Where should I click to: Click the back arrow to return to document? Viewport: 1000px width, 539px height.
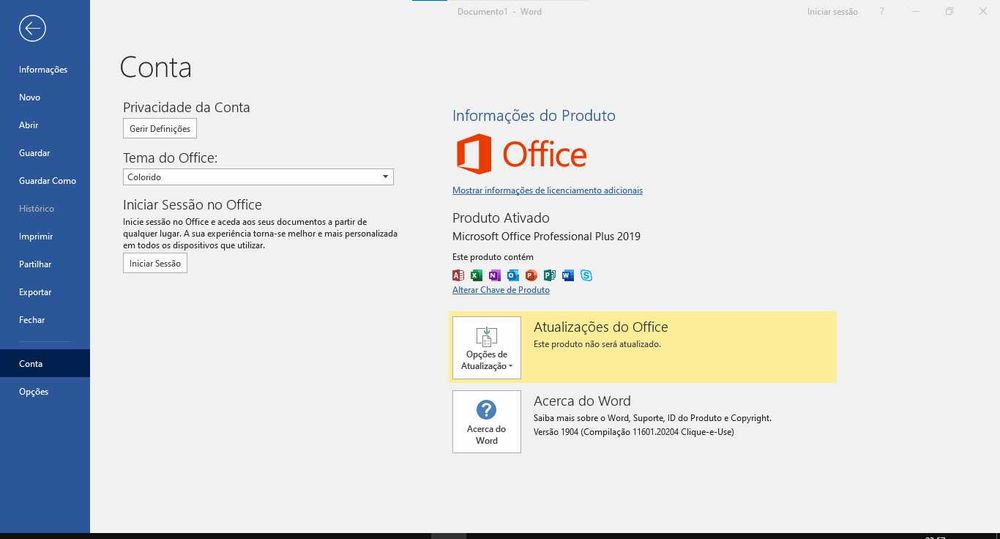(x=32, y=28)
